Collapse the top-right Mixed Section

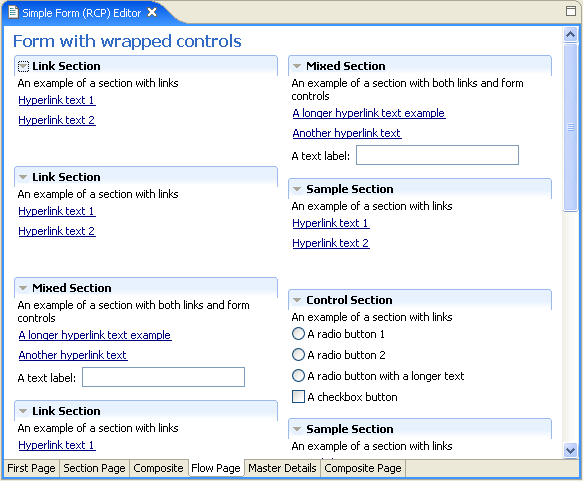click(x=297, y=66)
